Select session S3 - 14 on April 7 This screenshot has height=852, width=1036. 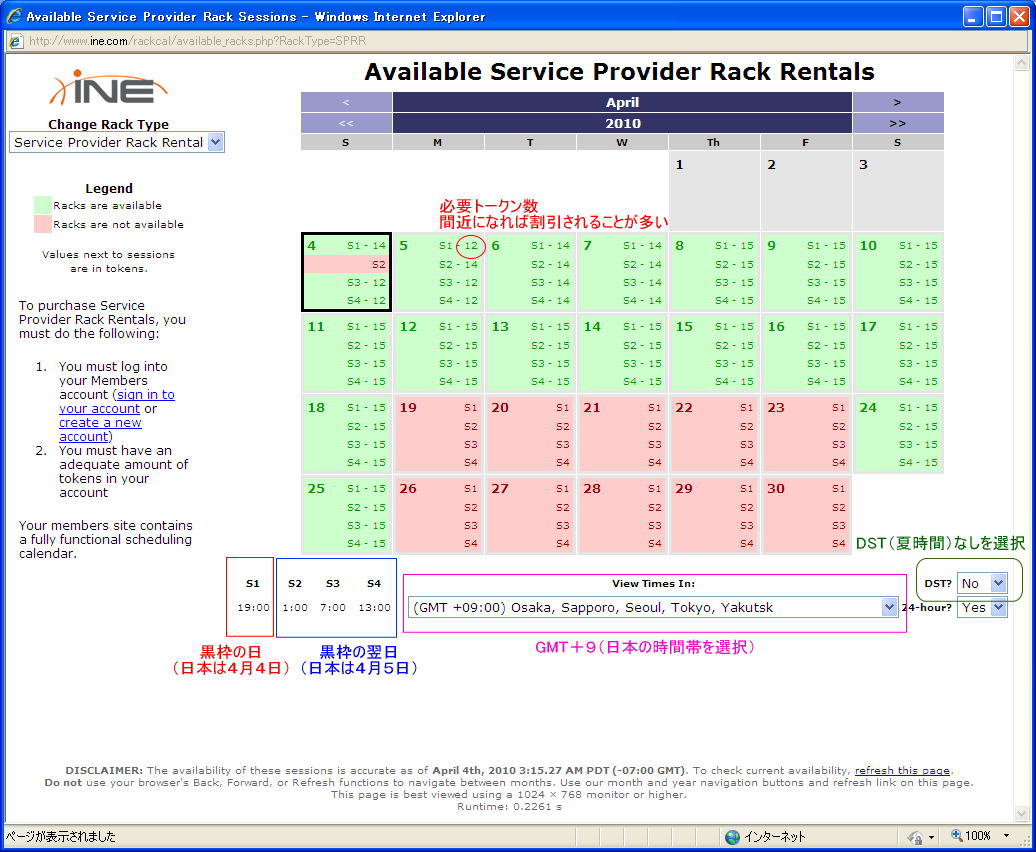(x=642, y=283)
